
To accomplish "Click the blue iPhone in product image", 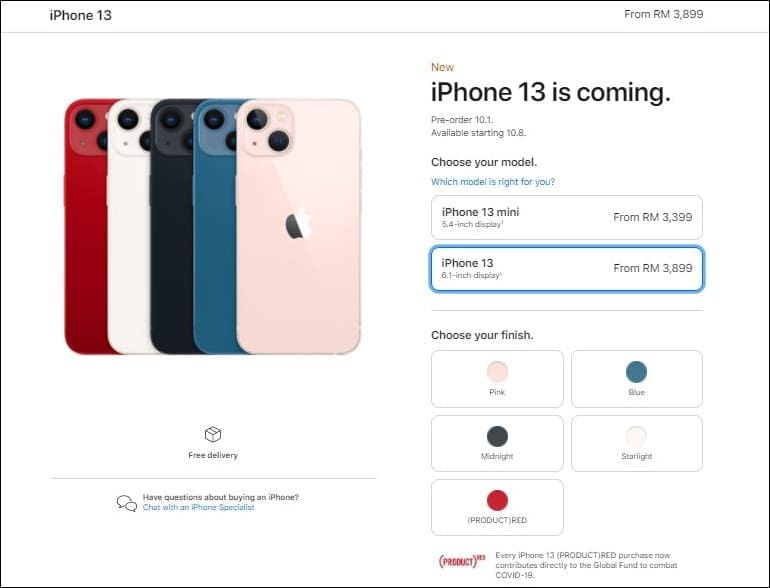I will coord(215,226).
